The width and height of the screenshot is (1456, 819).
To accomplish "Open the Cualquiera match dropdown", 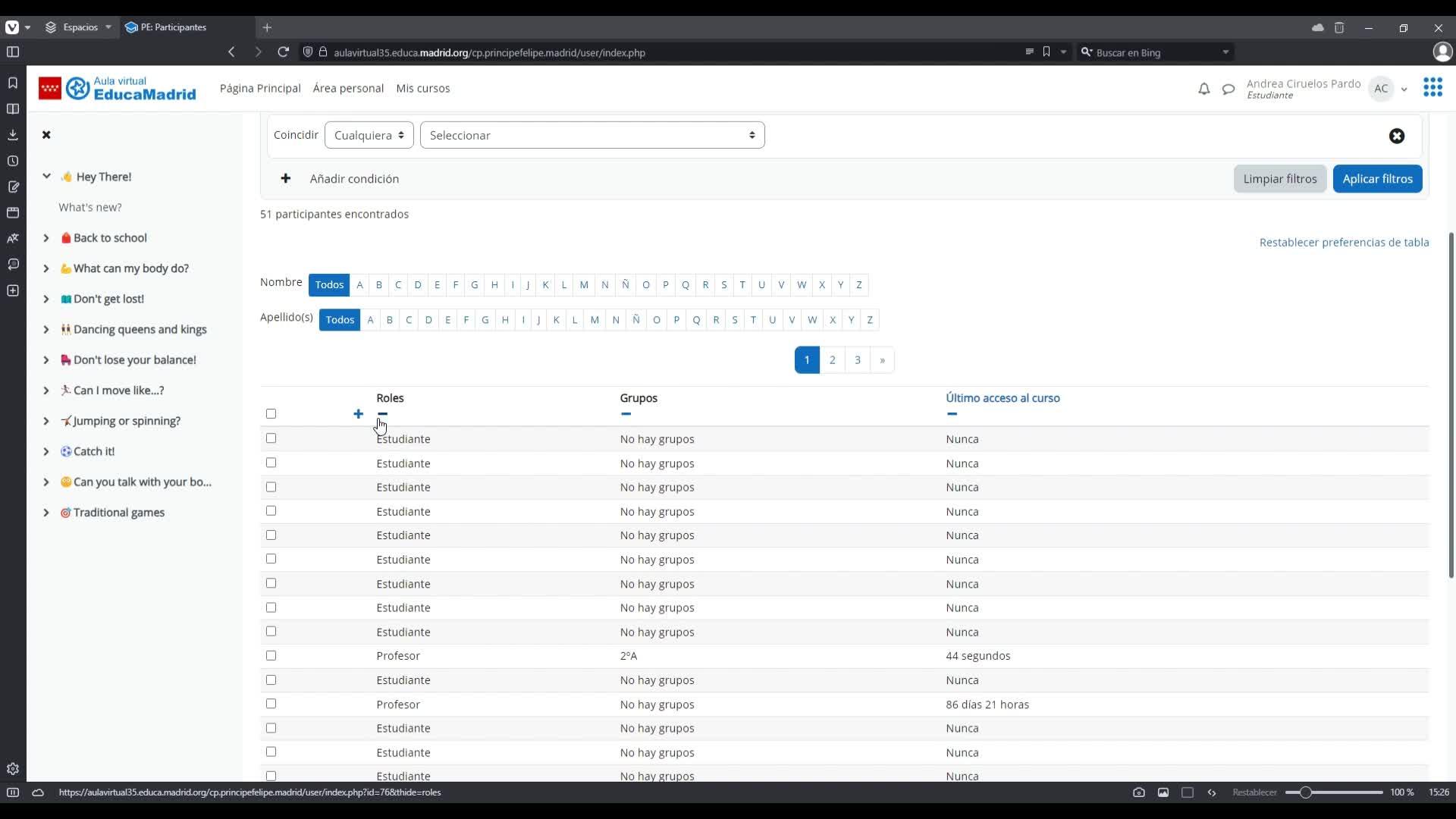I will (369, 135).
